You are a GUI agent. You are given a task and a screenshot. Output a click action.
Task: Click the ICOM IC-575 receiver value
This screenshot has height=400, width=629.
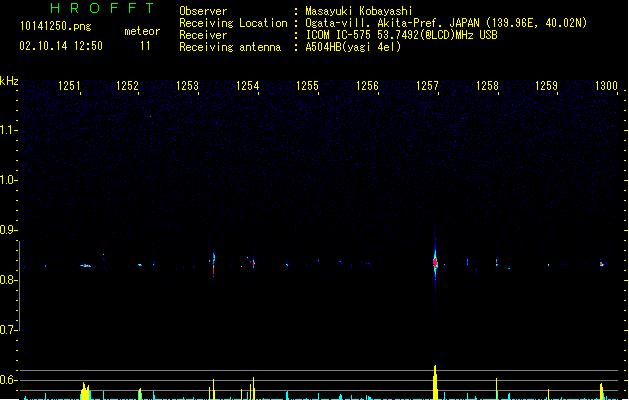[x=402, y=35]
